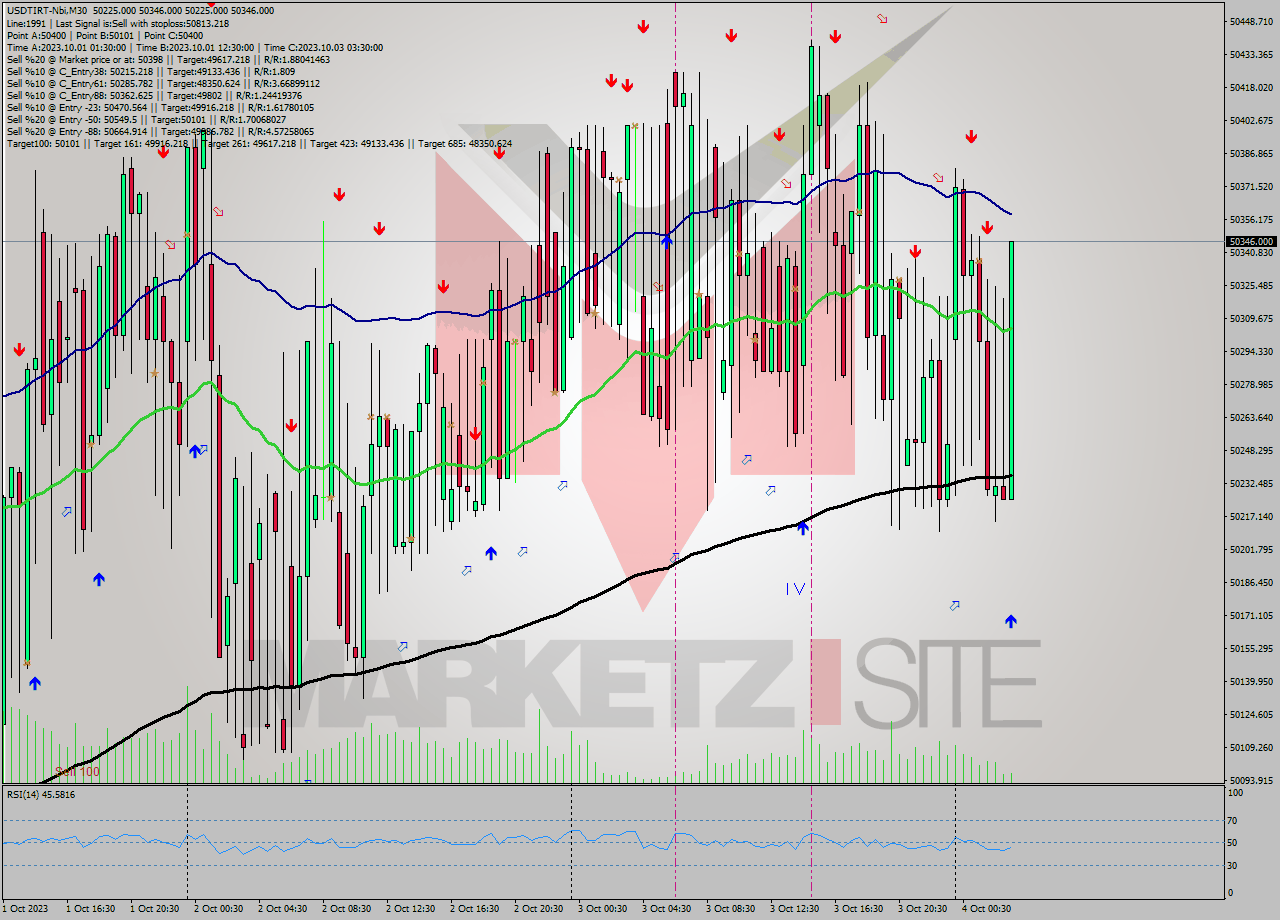
Task: Click the '3 Oct 16:30' time axis label
Action: pyautogui.click(x=858, y=909)
